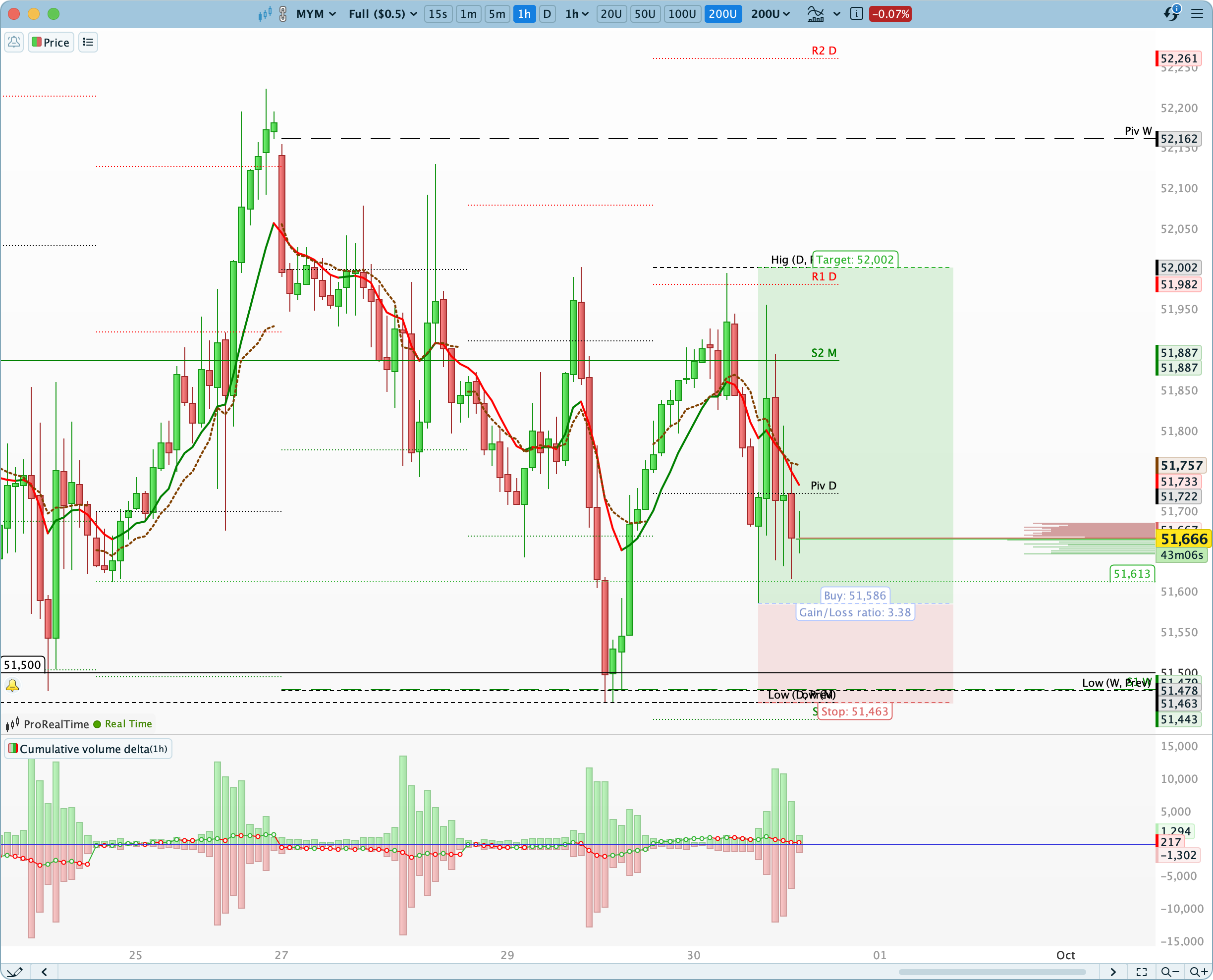Click the 51,500 horizontal line price label
The width and height of the screenshot is (1213, 980).
pos(23,664)
